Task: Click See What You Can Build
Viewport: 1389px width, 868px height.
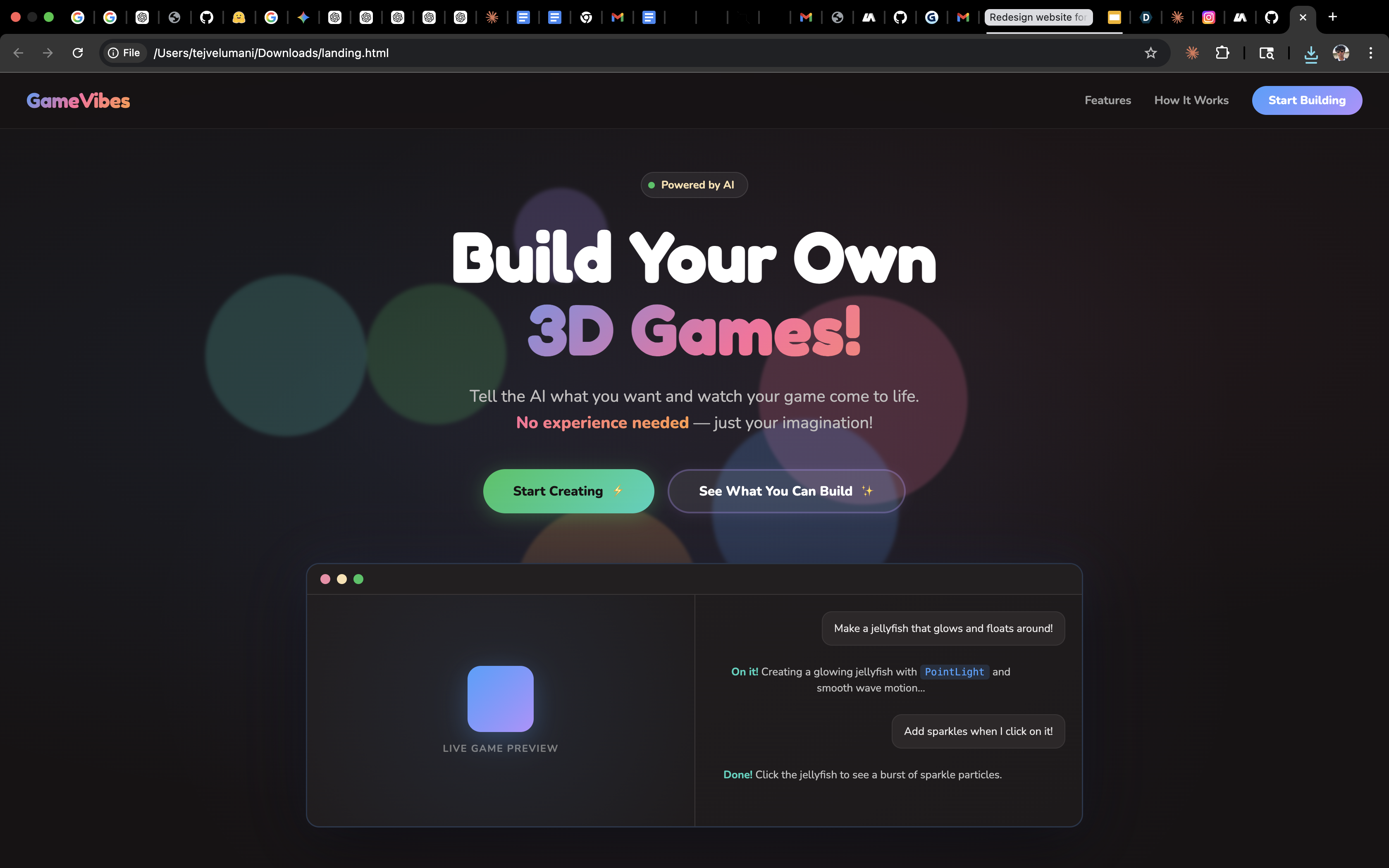Action: pos(786,491)
